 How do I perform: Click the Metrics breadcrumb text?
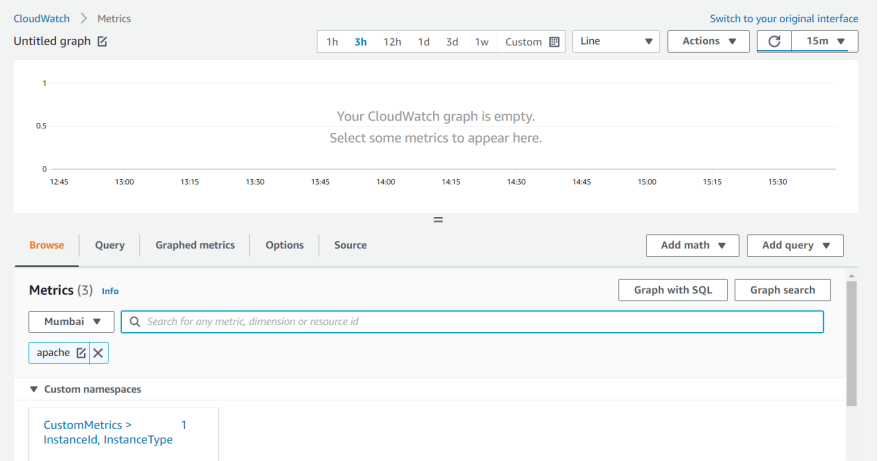114,19
